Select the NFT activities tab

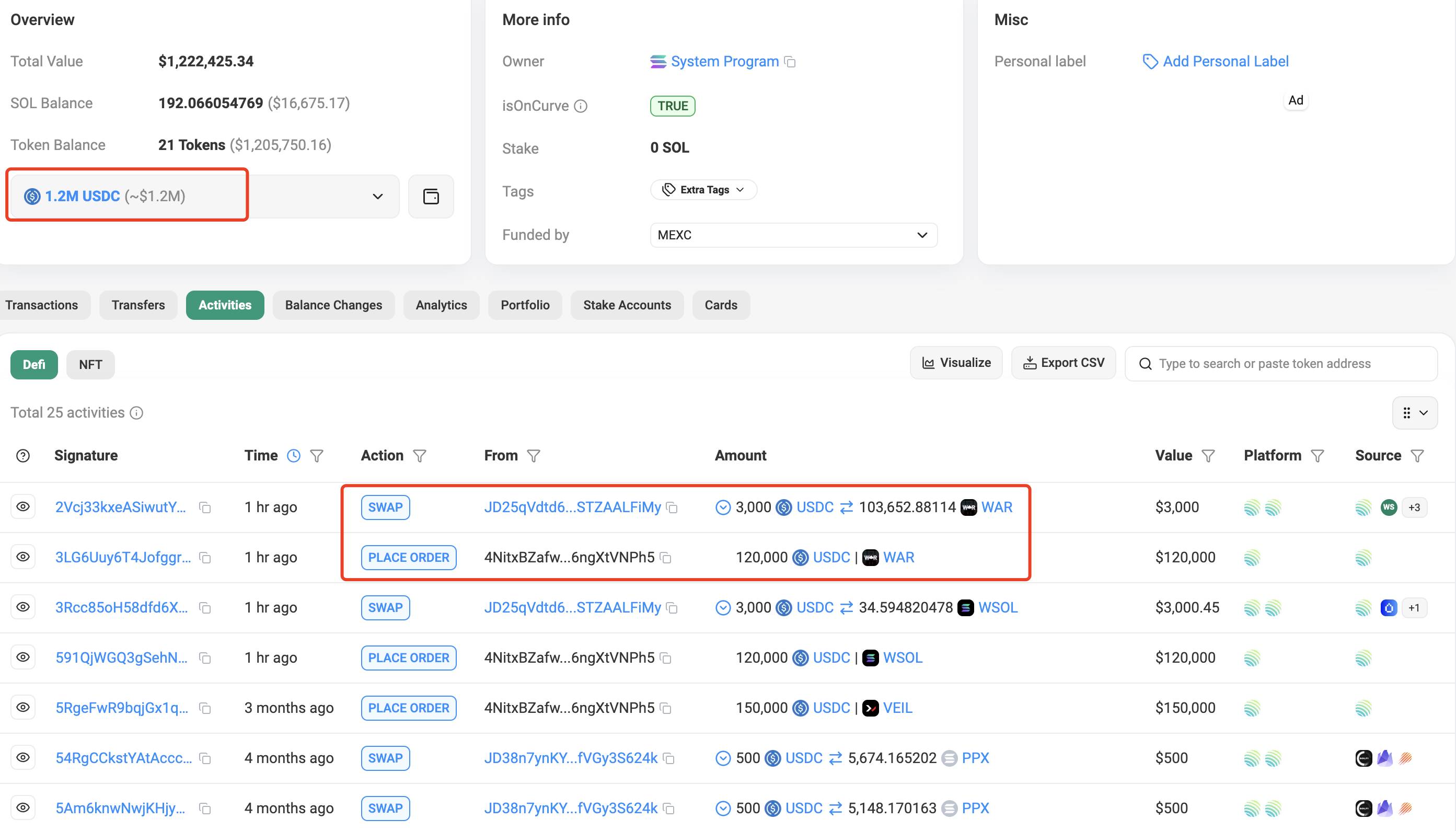click(x=90, y=365)
